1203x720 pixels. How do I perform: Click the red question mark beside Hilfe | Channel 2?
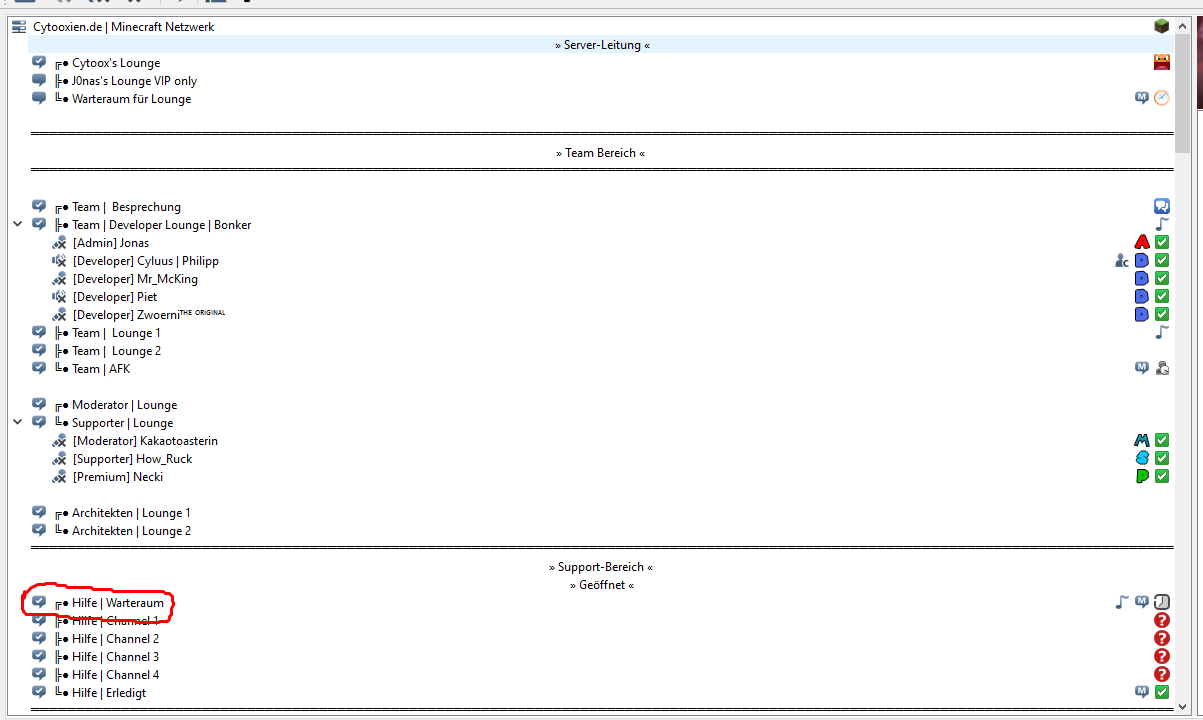pos(1161,638)
